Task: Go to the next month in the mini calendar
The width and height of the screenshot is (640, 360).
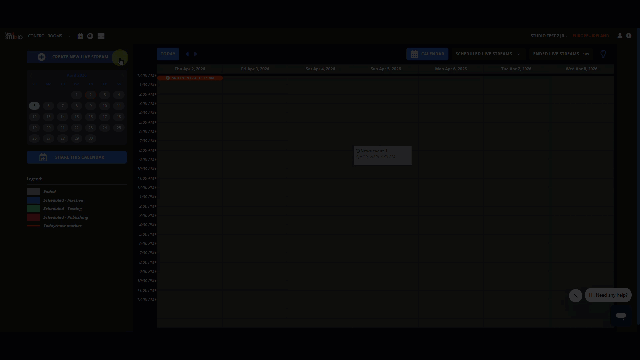Action: pyautogui.click(x=122, y=76)
